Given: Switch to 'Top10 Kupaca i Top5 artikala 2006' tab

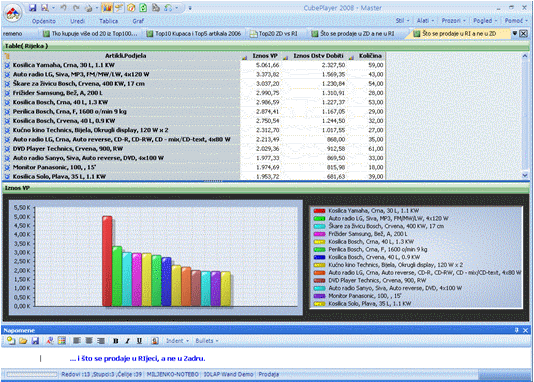Looking at the screenshot, I should pyautogui.click(x=193, y=34).
